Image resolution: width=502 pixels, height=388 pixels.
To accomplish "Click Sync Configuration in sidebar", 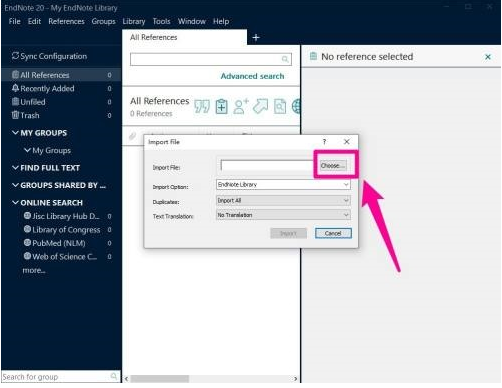I will pyautogui.click(x=49, y=56).
